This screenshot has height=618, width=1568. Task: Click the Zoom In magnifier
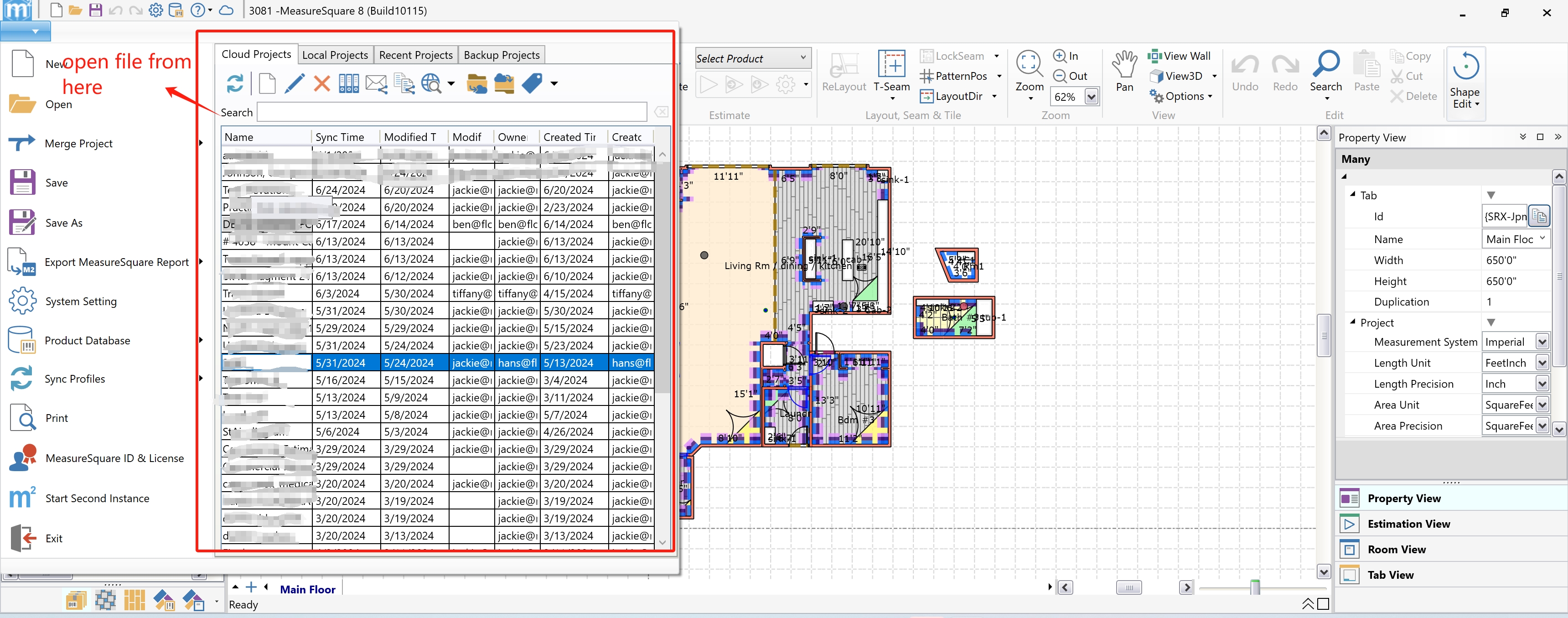pyautogui.click(x=1066, y=56)
